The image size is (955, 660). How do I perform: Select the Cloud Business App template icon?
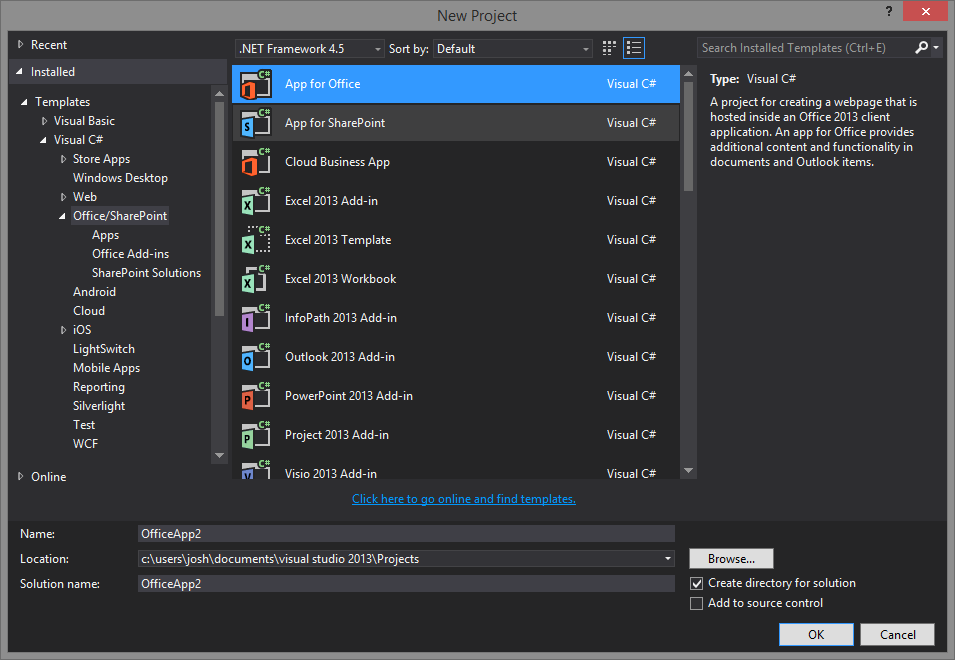(256, 161)
